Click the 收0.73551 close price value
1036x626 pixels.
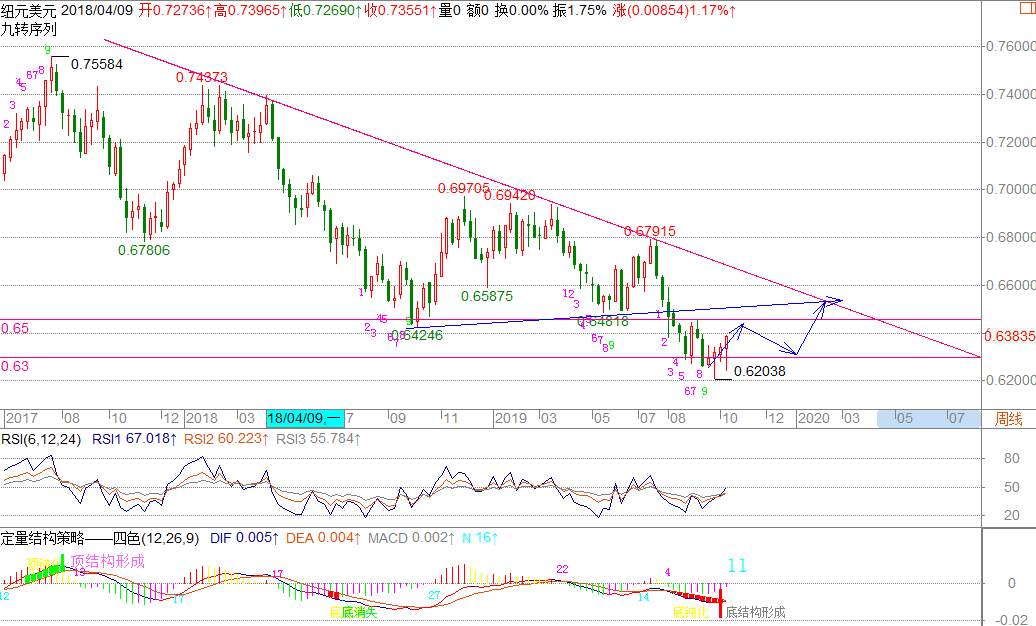click(401, 11)
